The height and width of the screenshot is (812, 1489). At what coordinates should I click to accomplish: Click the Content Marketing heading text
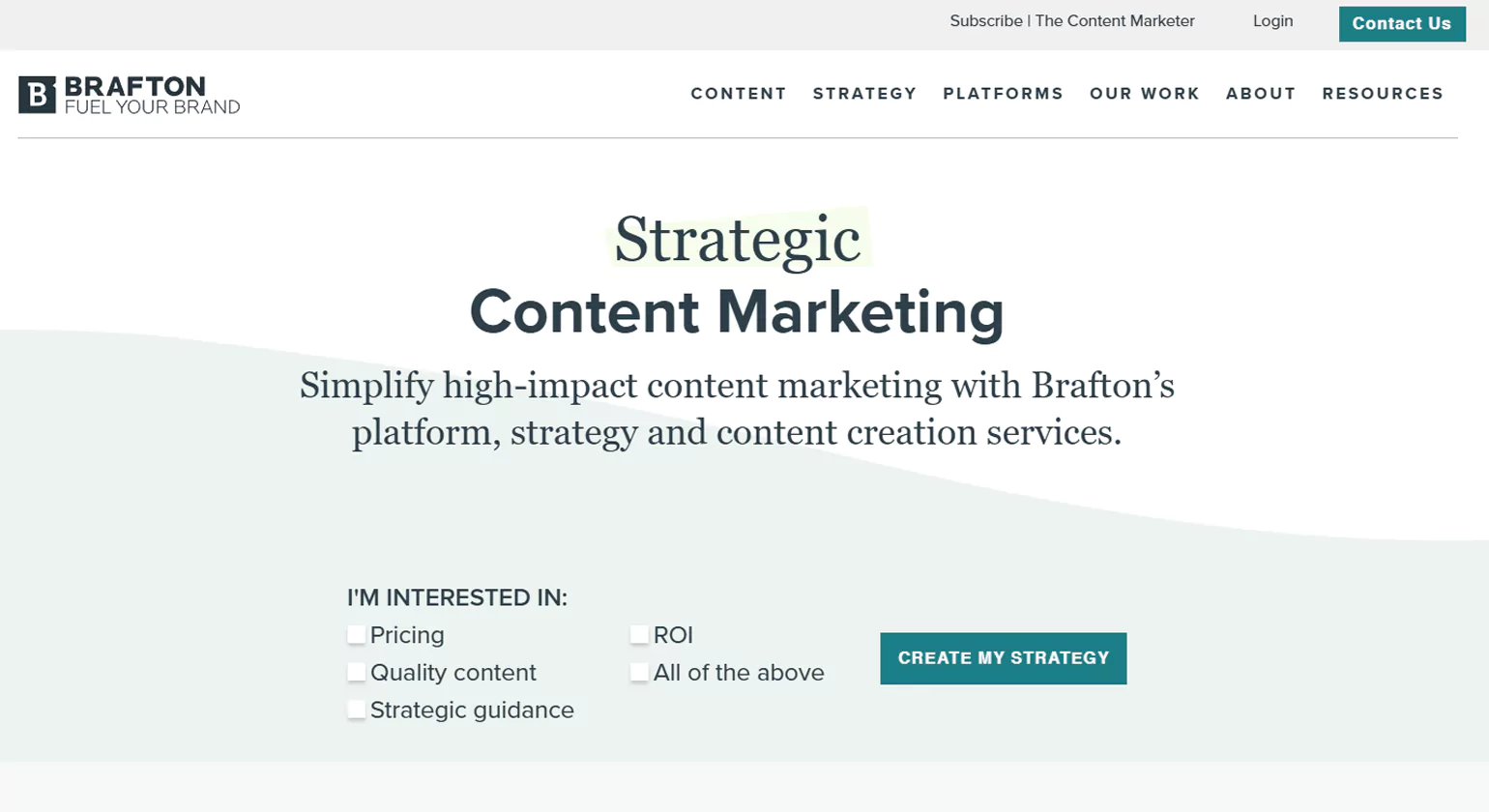(x=737, y=312)
